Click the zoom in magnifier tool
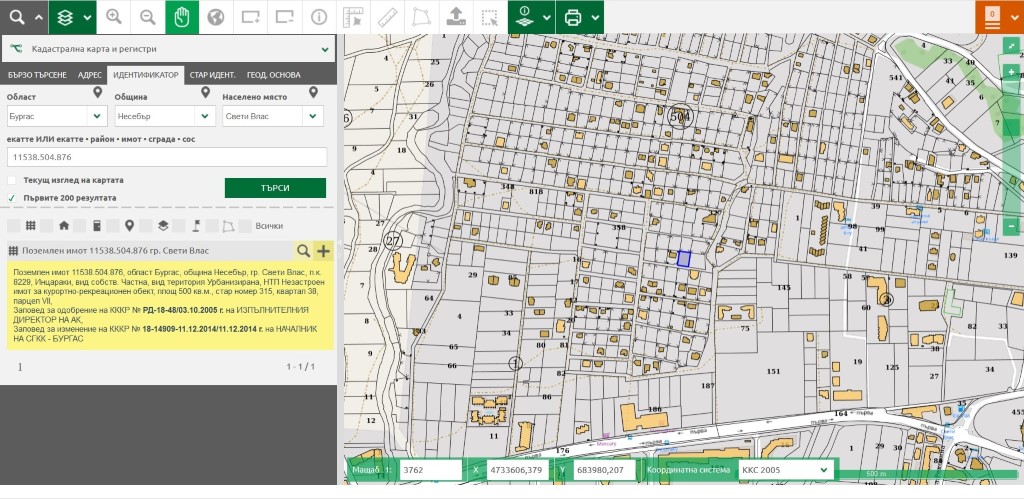 [x=114, y=17]
